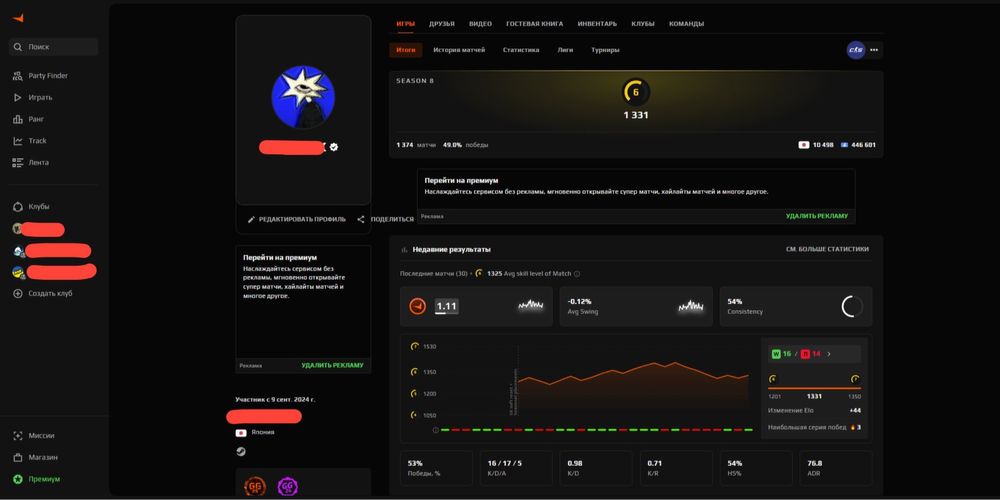Click the Steam icon in profile info
The width and height of the screenshot is (1000, 500).
pyautogui.click(x=241, y=452)
